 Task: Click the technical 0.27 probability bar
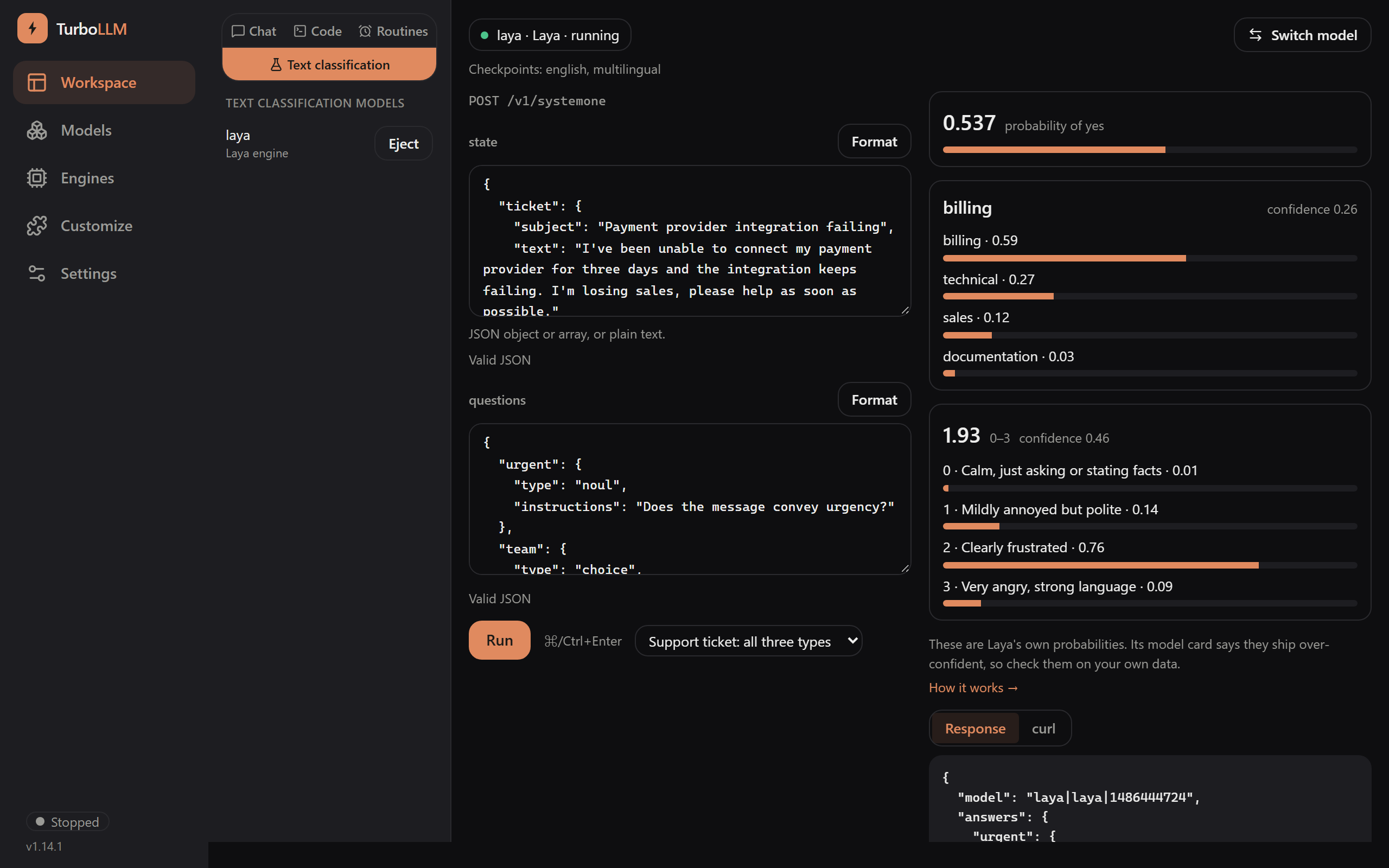click(1150, 297)
